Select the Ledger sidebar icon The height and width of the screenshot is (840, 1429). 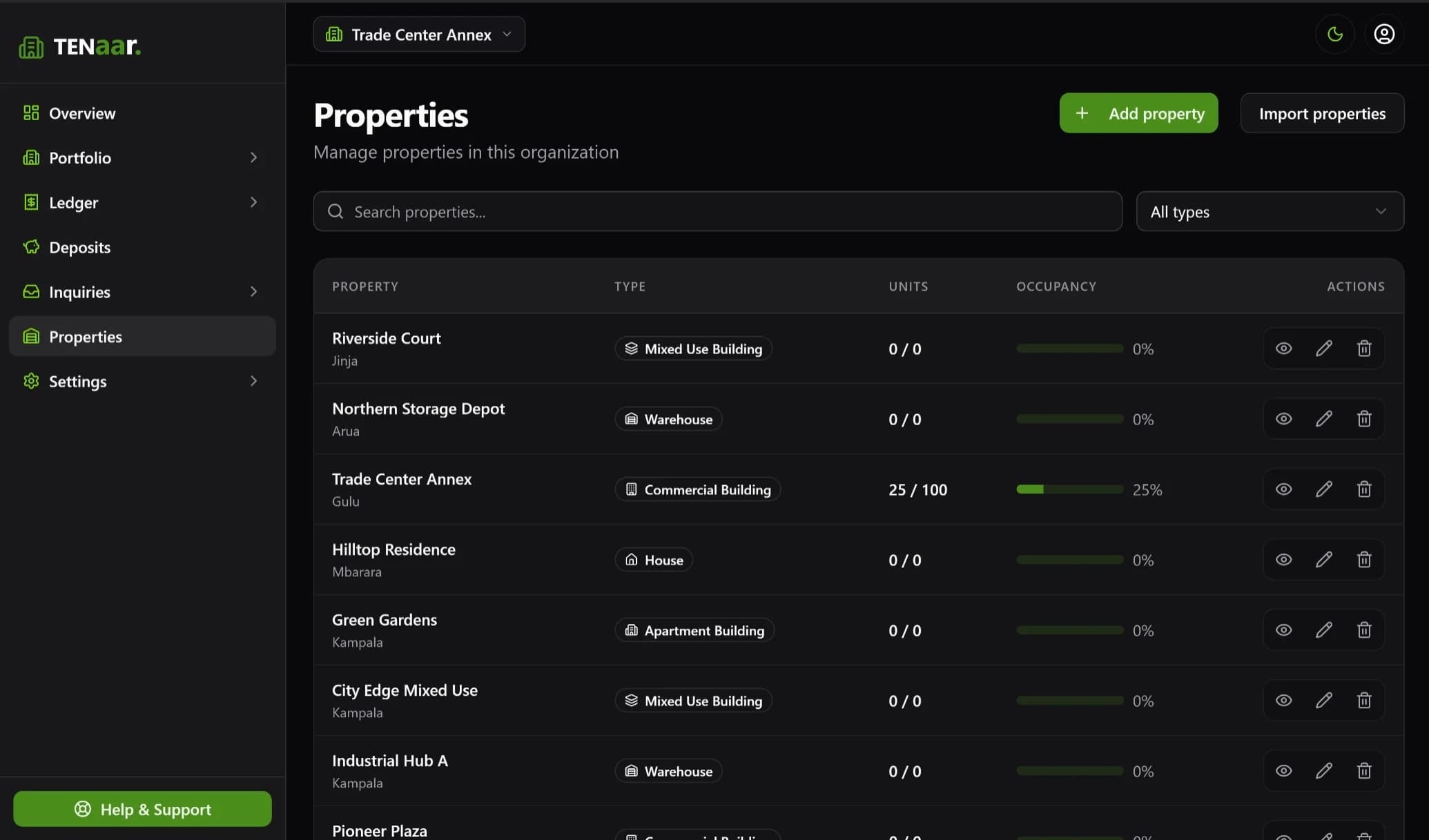click(x=31, y=202)
